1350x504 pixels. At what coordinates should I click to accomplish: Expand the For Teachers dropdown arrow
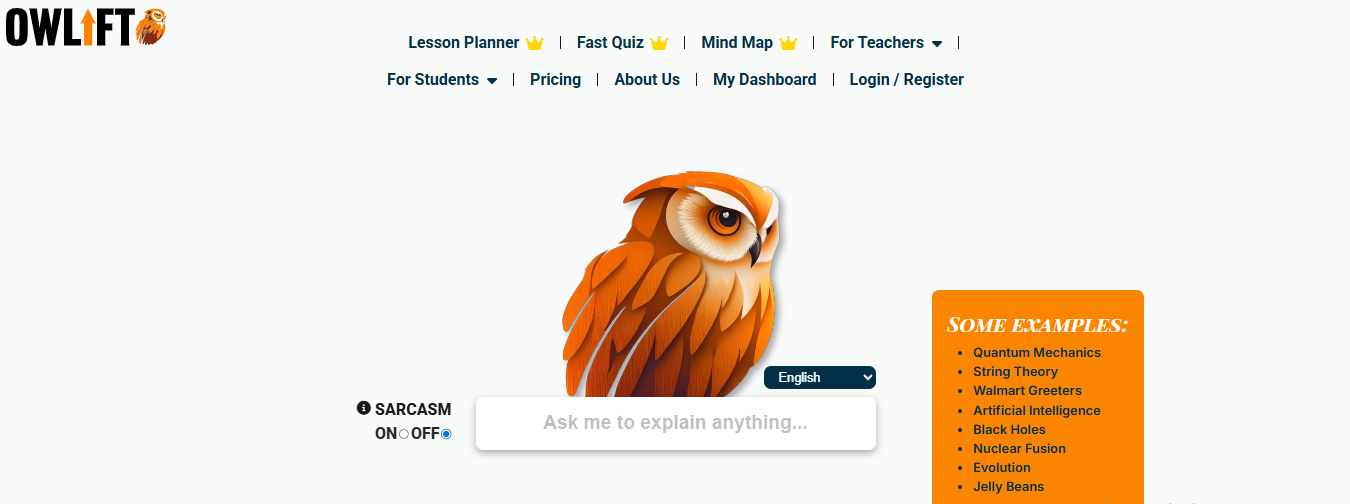click(937, 44)
